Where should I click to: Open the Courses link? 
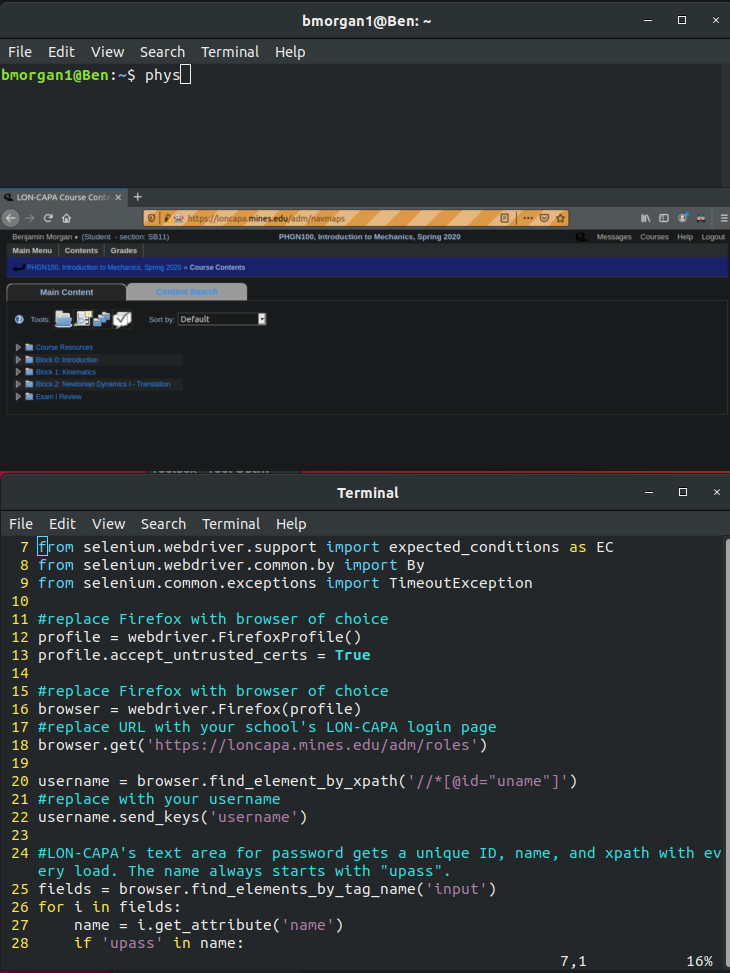(654, 237)
